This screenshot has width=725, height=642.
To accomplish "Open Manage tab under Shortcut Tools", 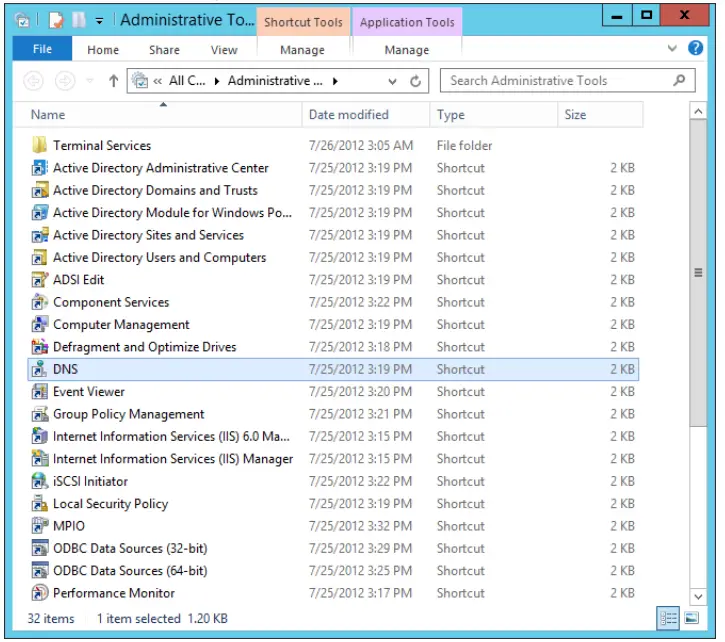I will pos(302,49).
